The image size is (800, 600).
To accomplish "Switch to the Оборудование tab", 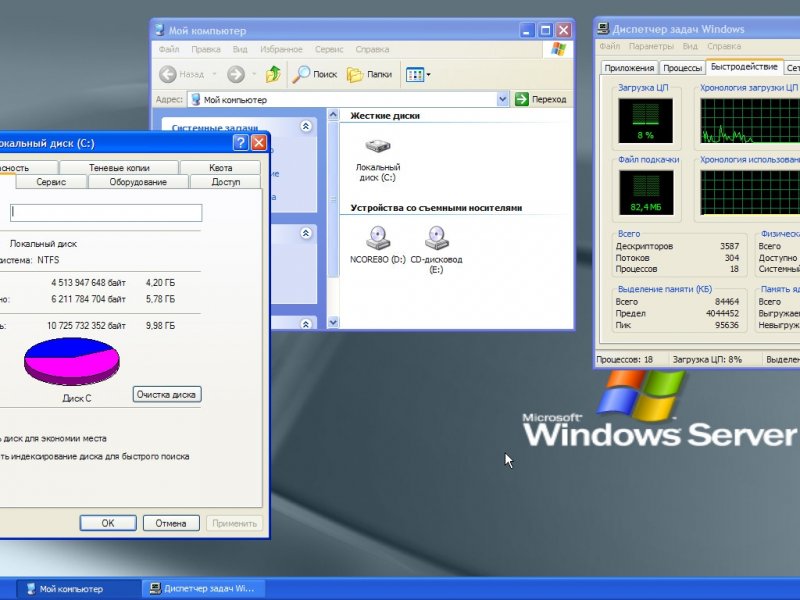I will click(x=138, y=182).
